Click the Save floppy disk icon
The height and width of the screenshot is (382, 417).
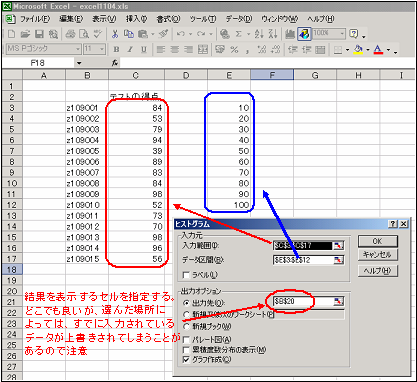coord(39,34)
